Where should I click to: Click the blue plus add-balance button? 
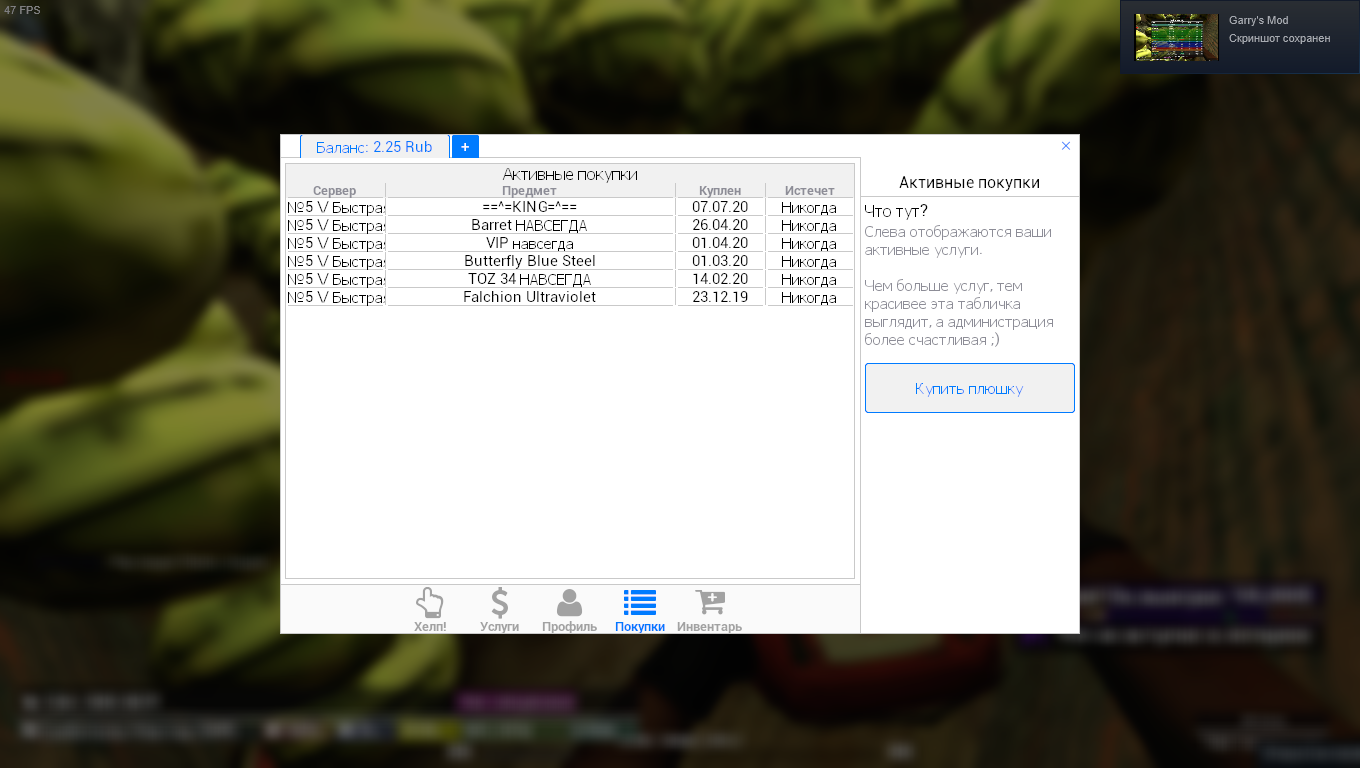tap(465, 147)
